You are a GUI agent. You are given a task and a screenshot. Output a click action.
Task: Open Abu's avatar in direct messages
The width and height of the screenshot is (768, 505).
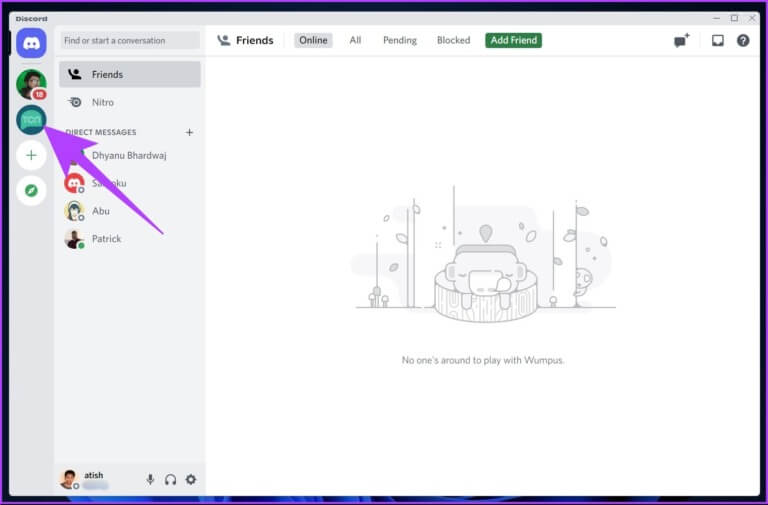coord(74,211)
